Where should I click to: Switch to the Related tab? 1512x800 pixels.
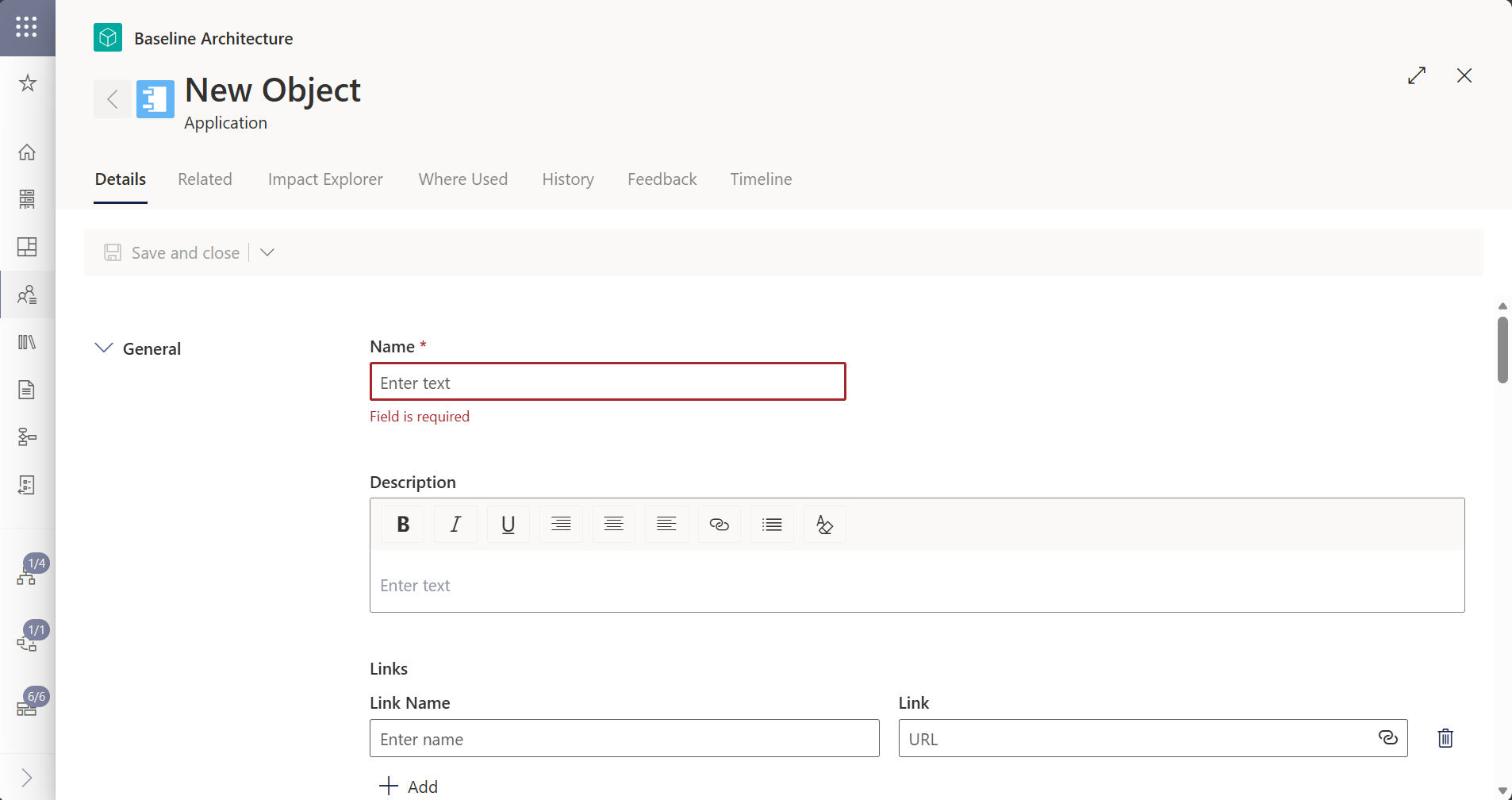[205, 179]
